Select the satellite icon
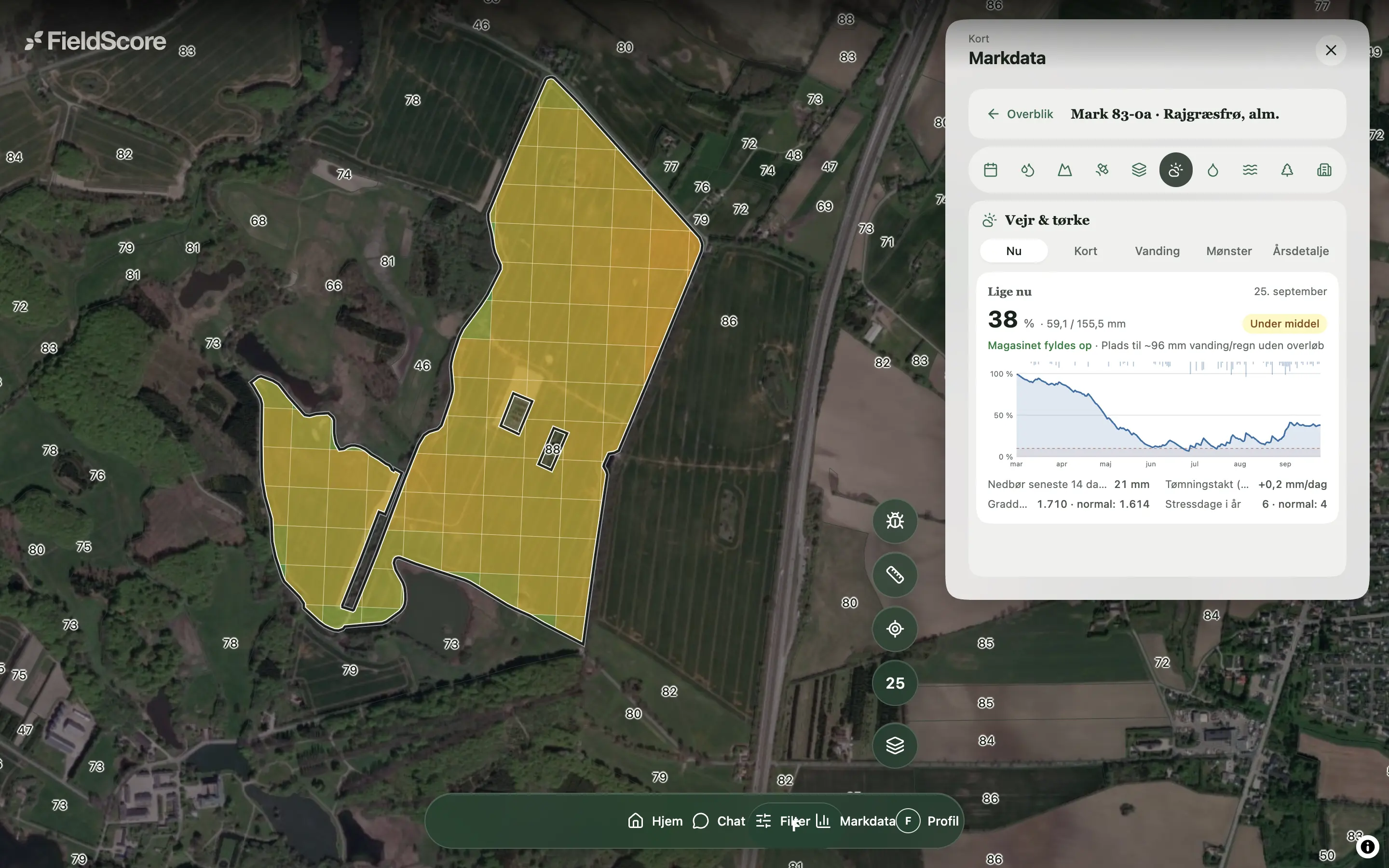1389x868 pixels. click(x=1102, y=170)
